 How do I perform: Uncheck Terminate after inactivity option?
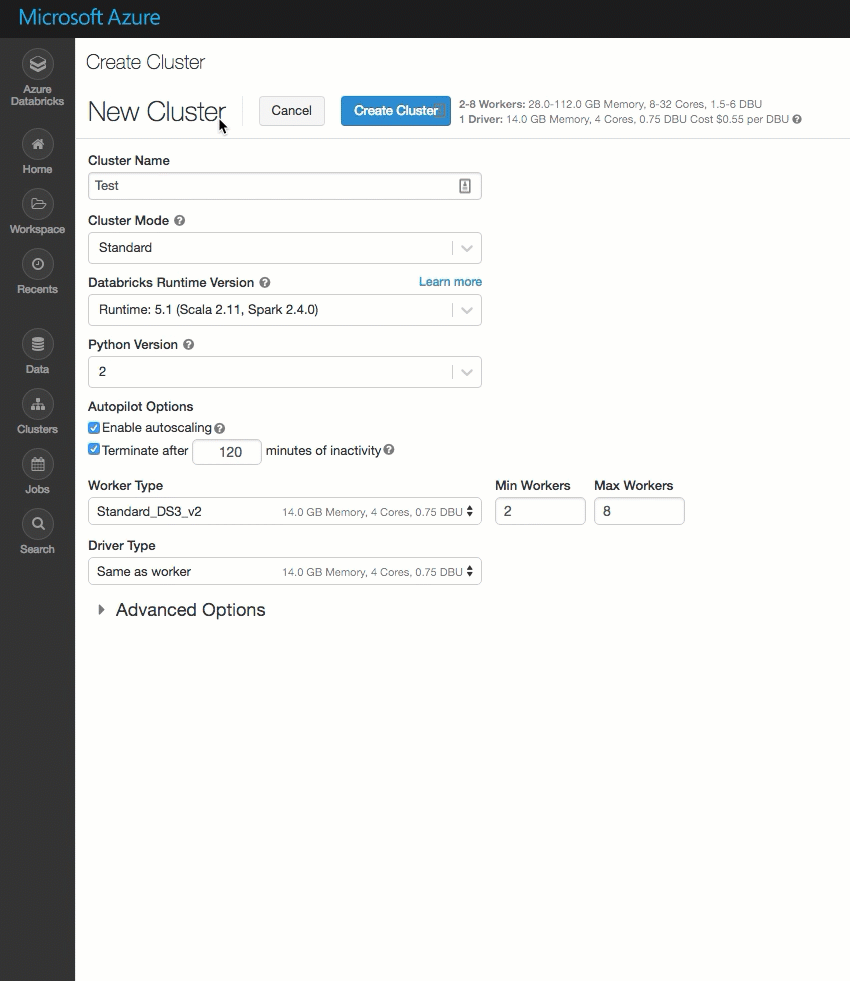[93, 449]
